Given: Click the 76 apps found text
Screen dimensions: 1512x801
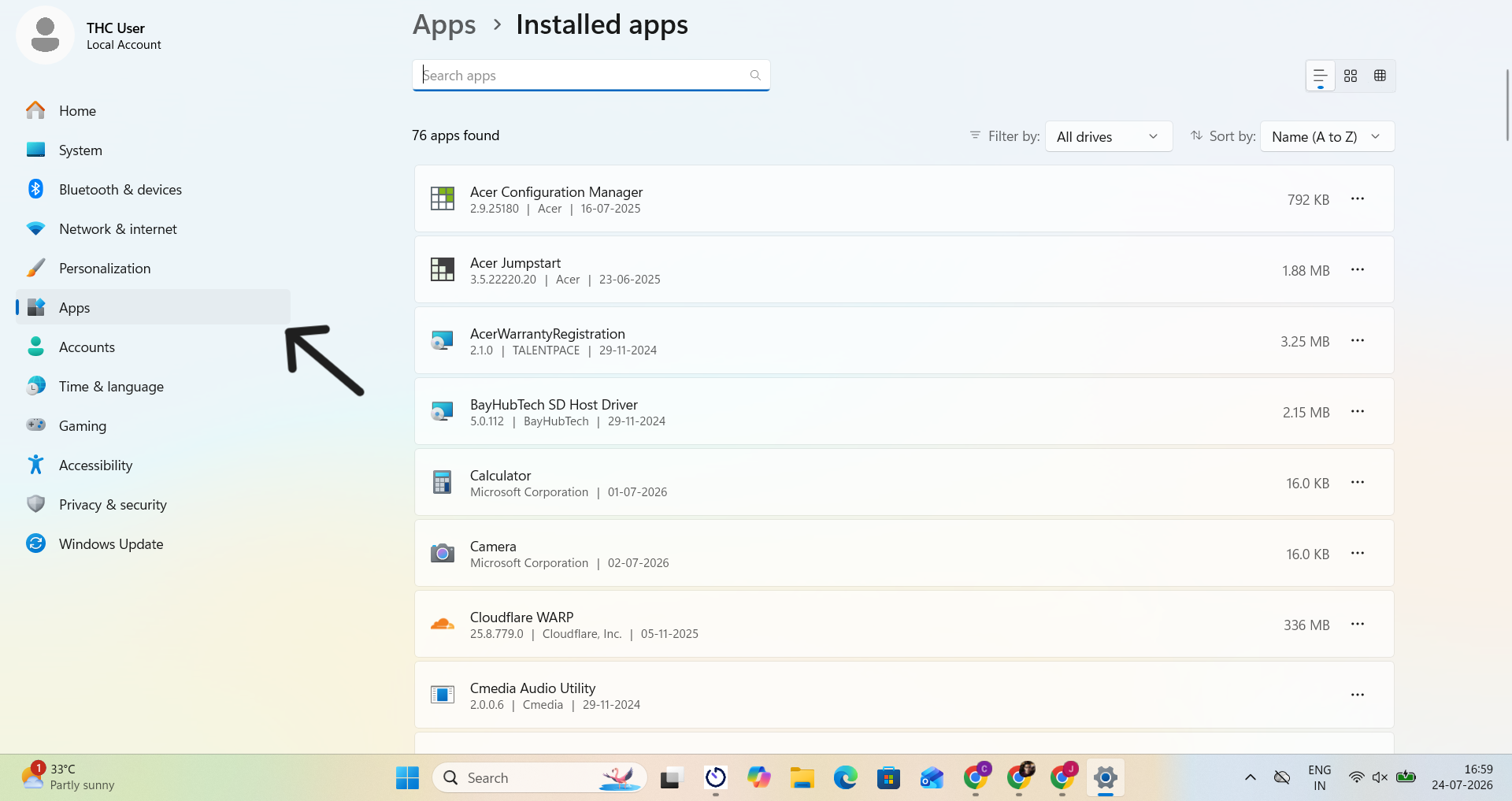Looking at the screenshot, I should click(456, 135).
